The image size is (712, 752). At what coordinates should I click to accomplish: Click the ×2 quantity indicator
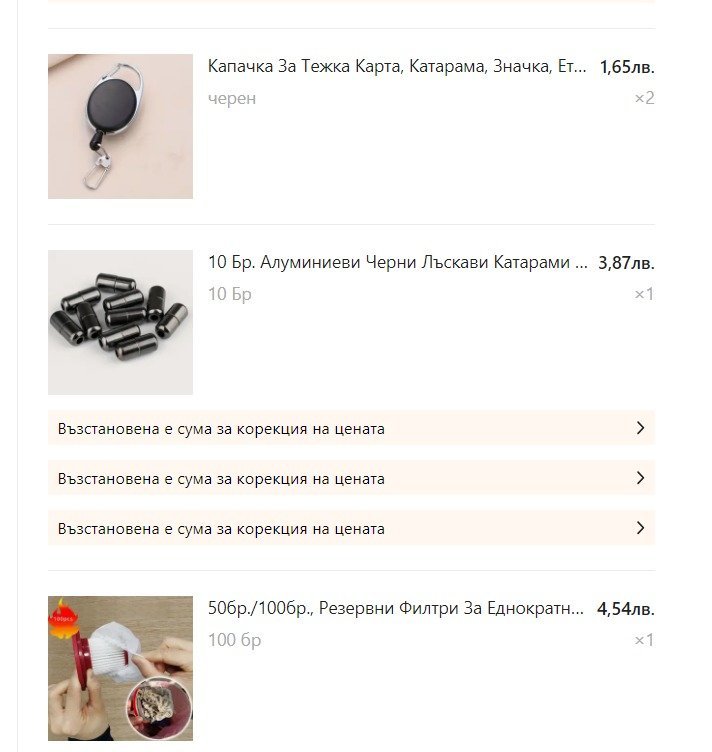644,98
